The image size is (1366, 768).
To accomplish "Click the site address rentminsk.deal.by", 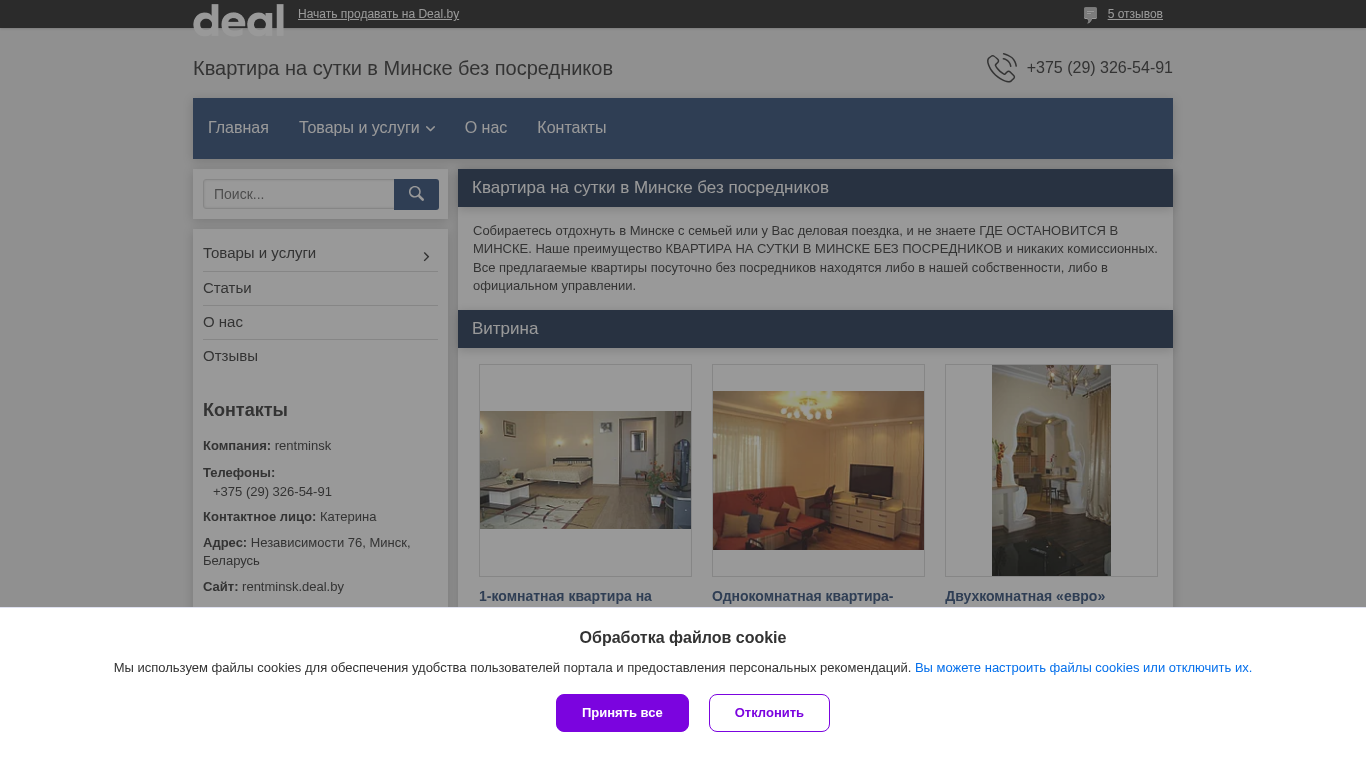I will pyautogui.click(x=293, y=587).
